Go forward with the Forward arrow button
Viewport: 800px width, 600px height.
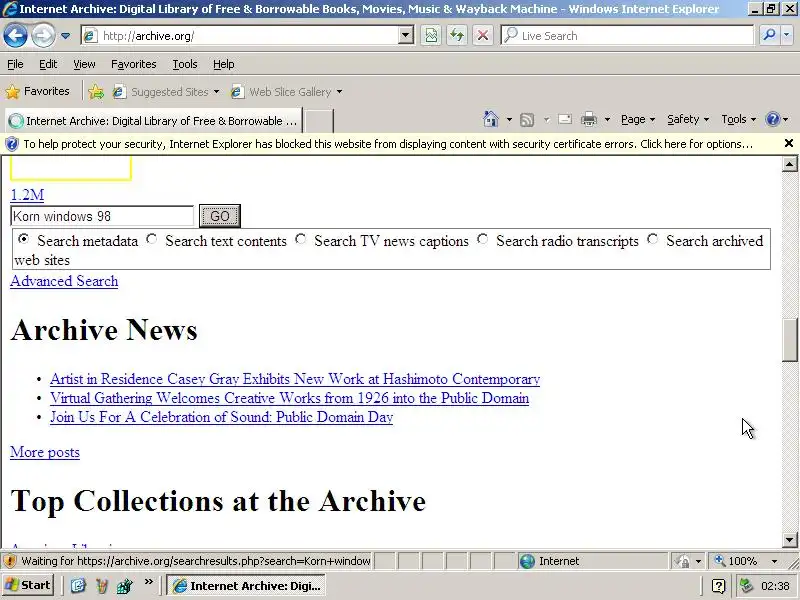coord(43,36)
